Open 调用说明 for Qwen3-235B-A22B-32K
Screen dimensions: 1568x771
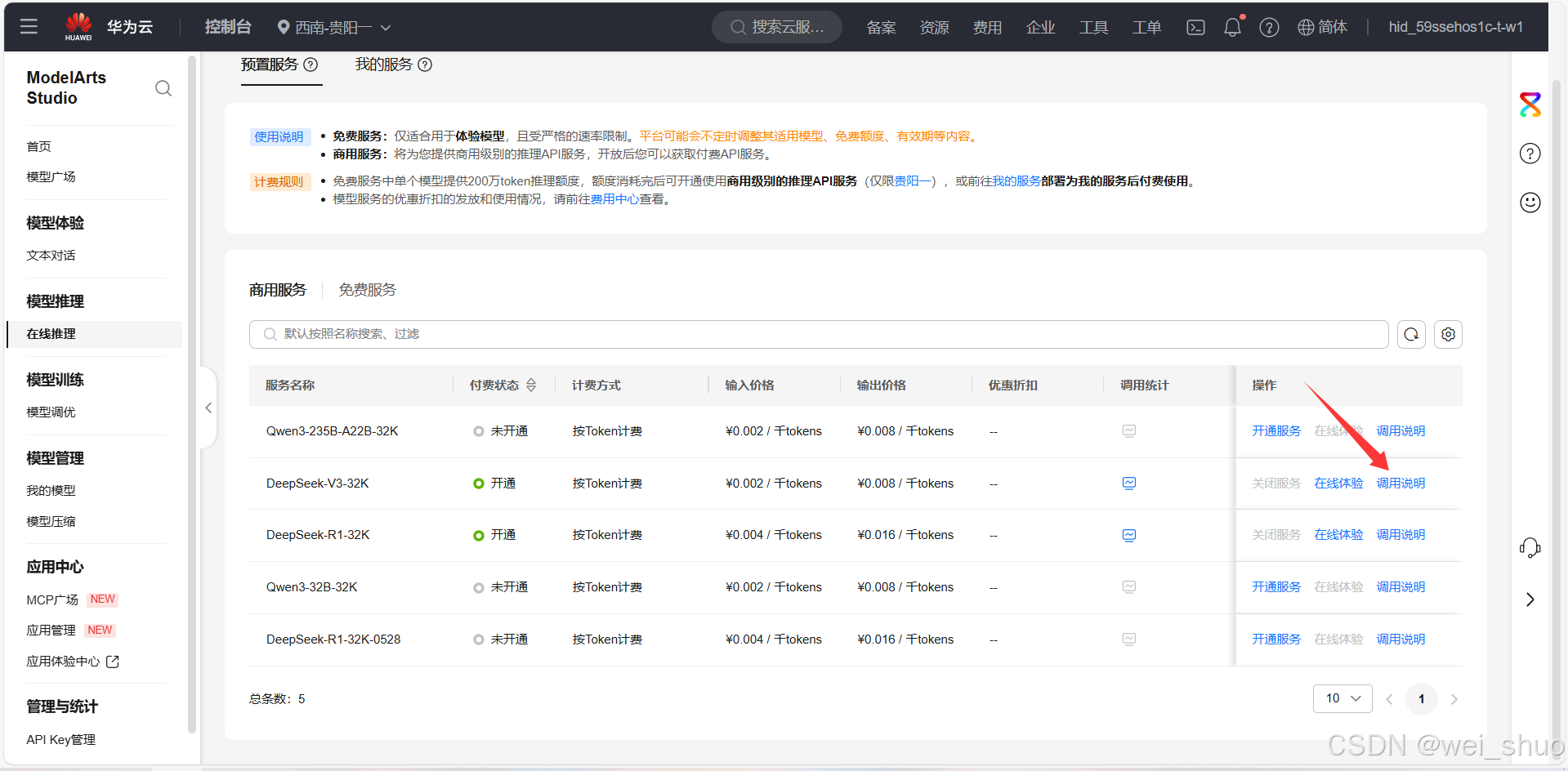[x=1400, y=431]
